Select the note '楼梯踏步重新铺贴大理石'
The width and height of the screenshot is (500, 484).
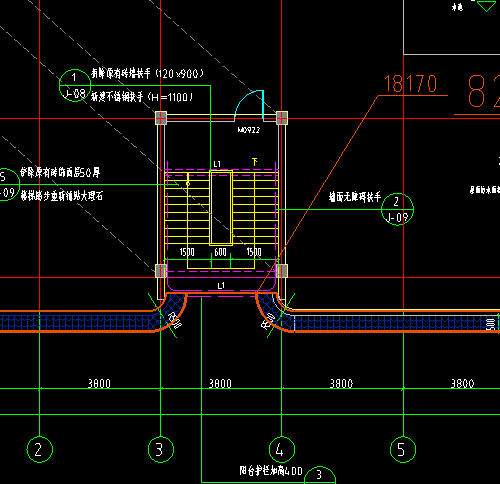click(62, 196)
